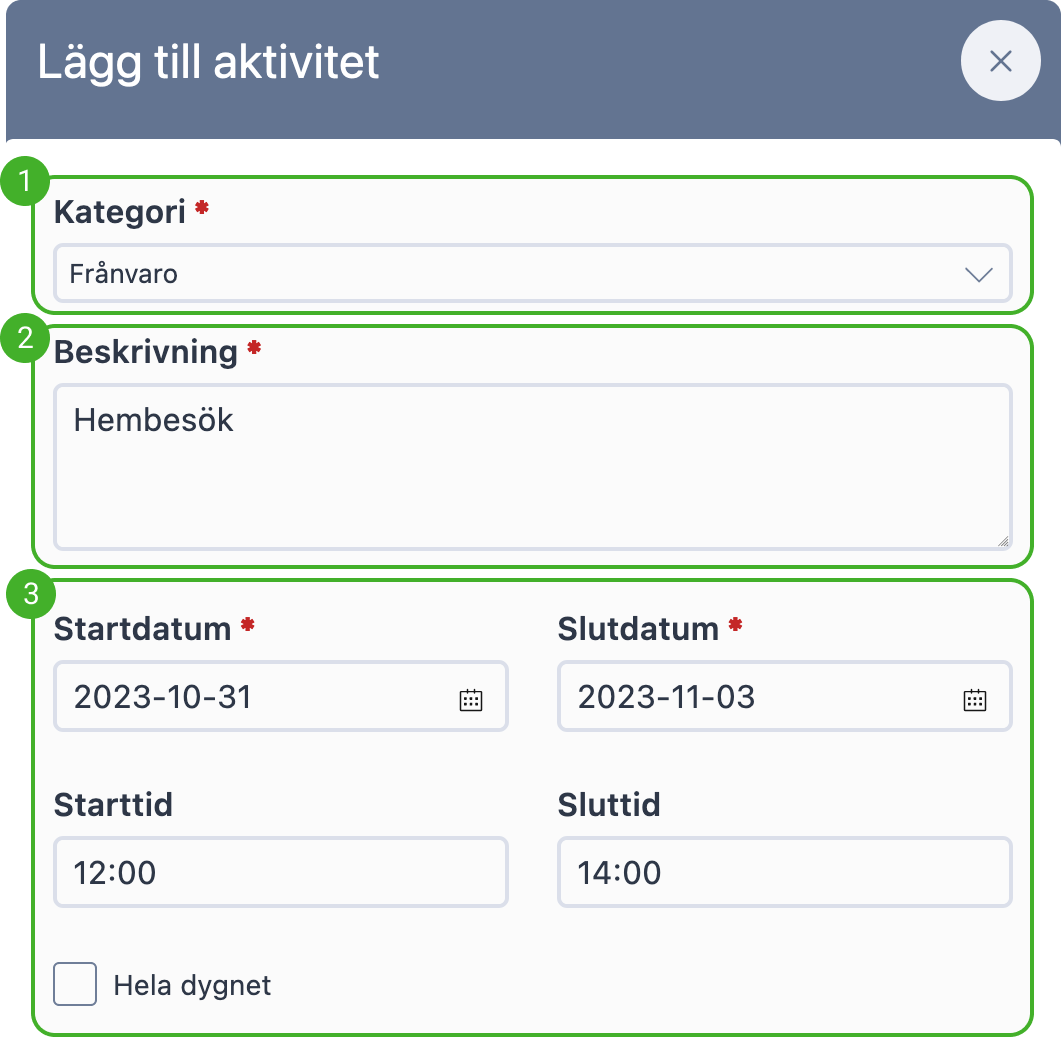The width and height of the screenshot is (1061, 1062).
Task: Enable the Hela dygnet checkbox
Action: [75, 983]
